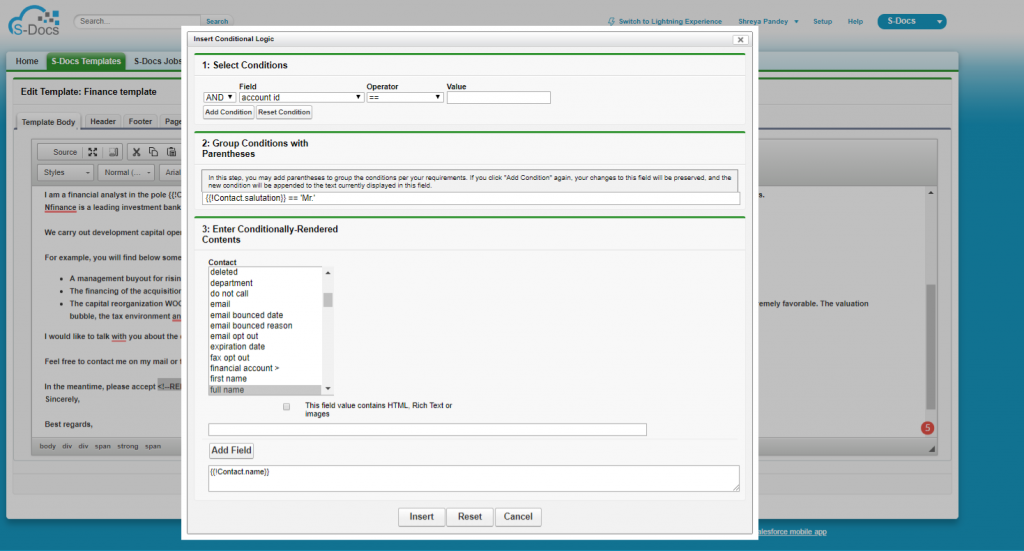Image resolution: width=1024 pixels, height=551 pixels.
Task: Click the Add Condition button
Action: 228,112
